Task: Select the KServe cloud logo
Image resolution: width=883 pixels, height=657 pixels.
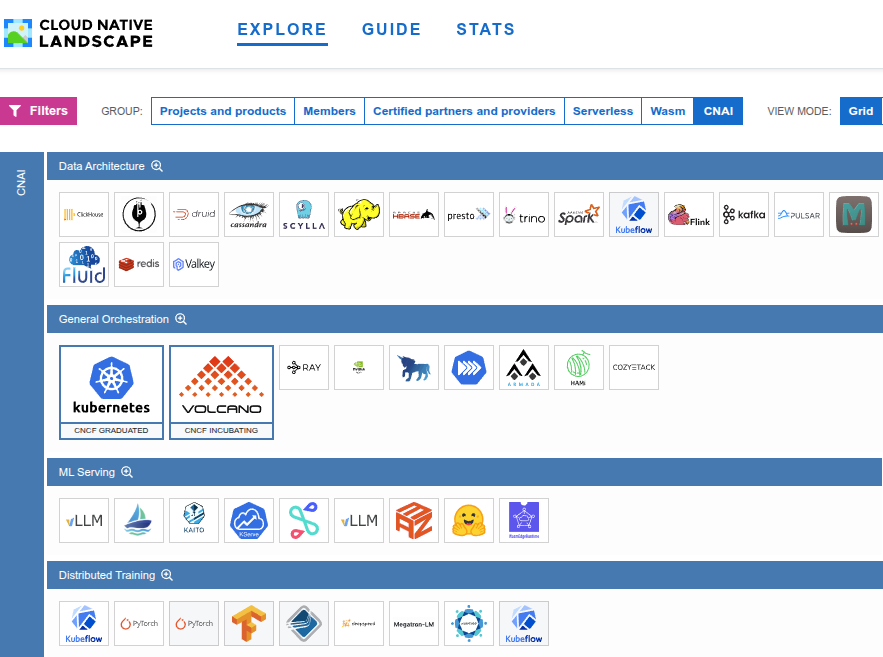Action: 249,521
